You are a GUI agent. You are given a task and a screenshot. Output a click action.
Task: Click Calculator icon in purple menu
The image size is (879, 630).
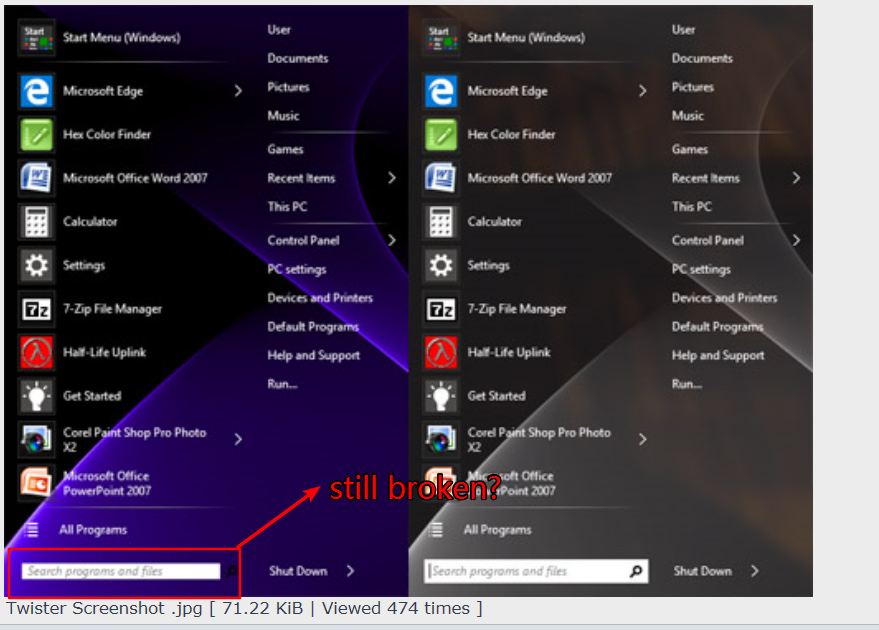(36, 221)
